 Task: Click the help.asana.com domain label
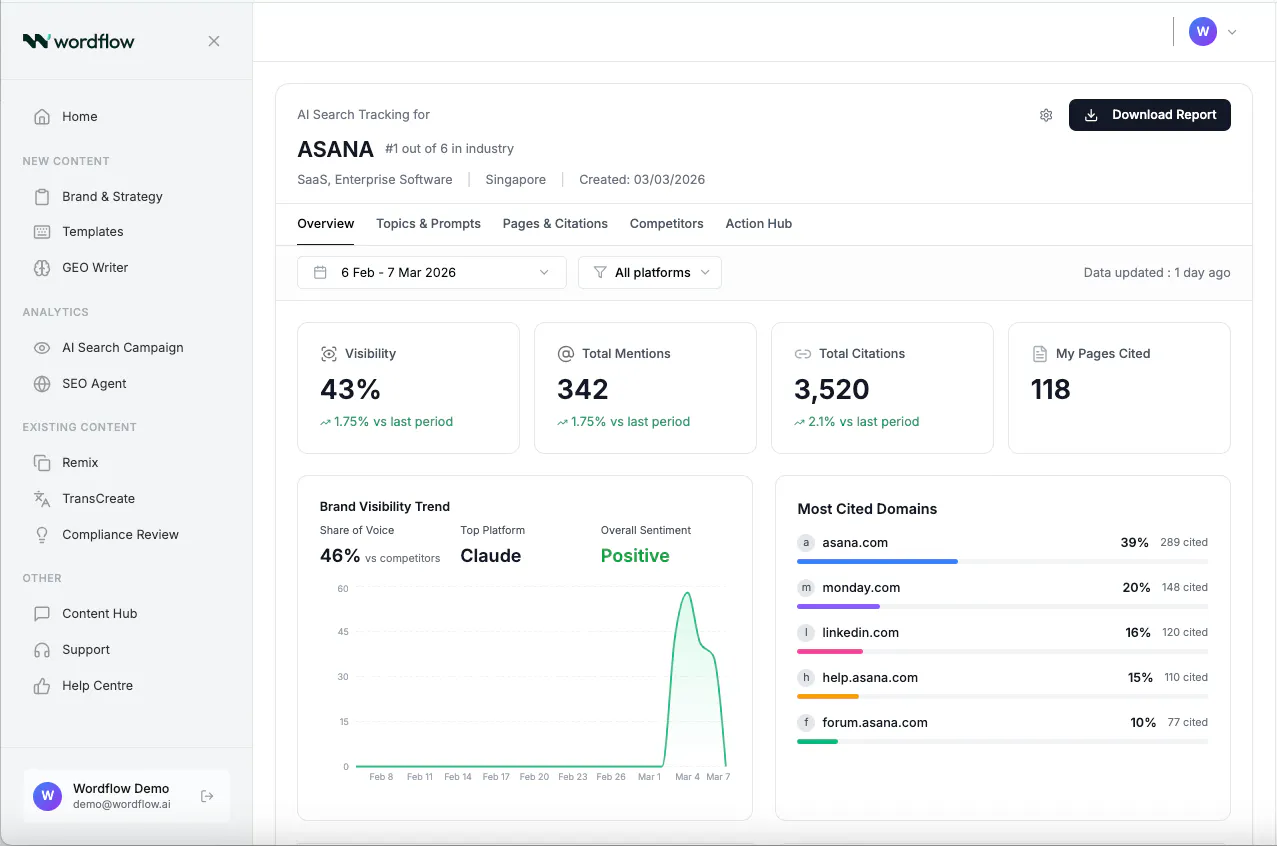click(x=870, y=677)
